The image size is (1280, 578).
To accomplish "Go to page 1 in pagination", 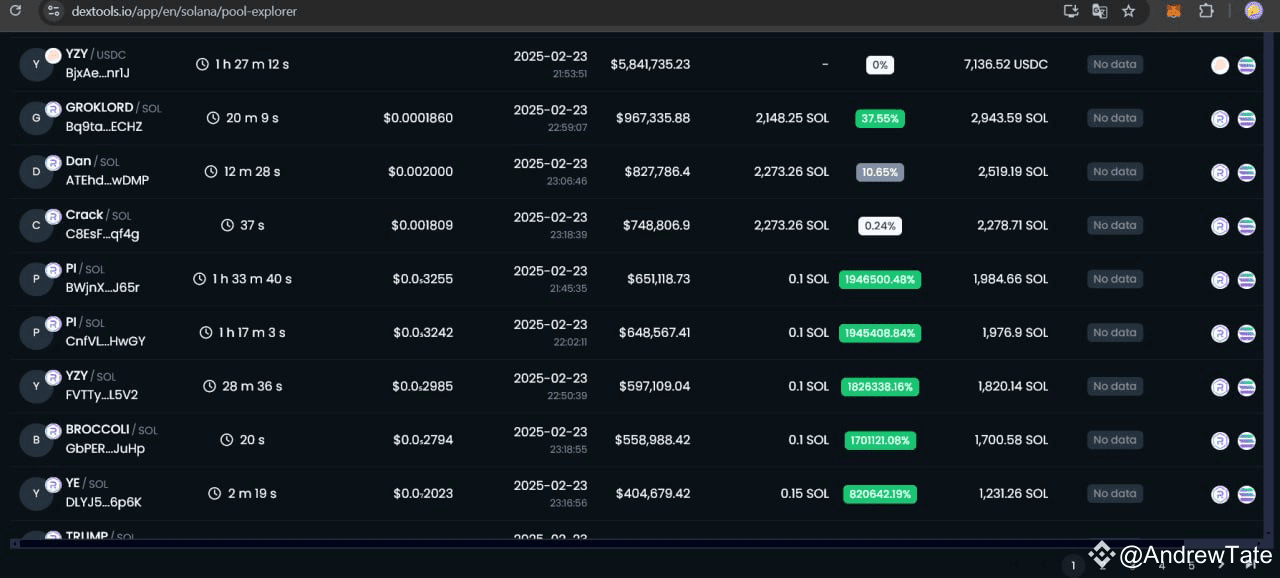I will coord(1073,566).
